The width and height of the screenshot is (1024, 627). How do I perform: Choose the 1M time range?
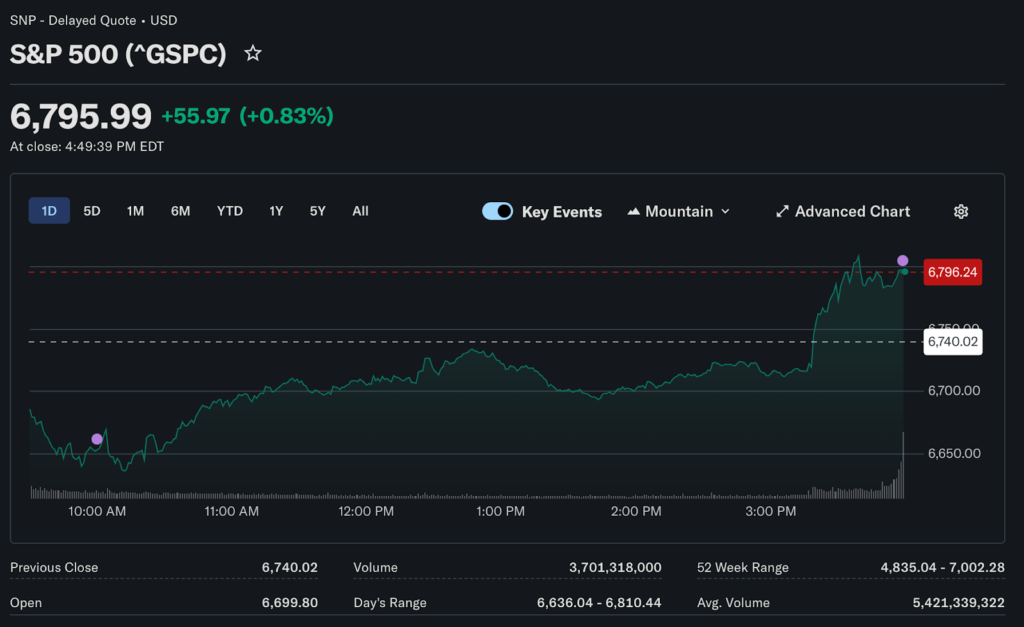coord(135,211)
